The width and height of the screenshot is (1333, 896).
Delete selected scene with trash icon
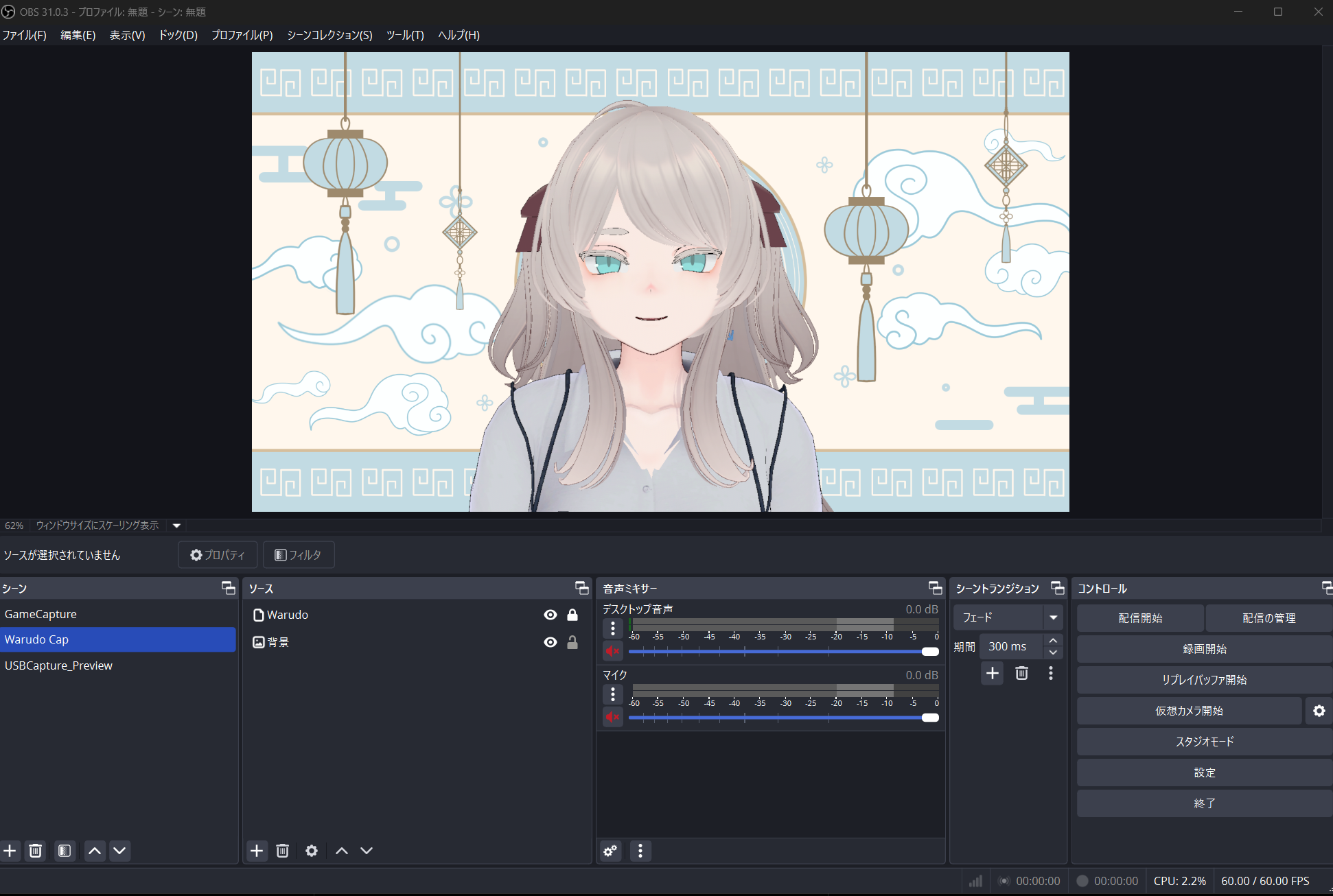[36, 851]
